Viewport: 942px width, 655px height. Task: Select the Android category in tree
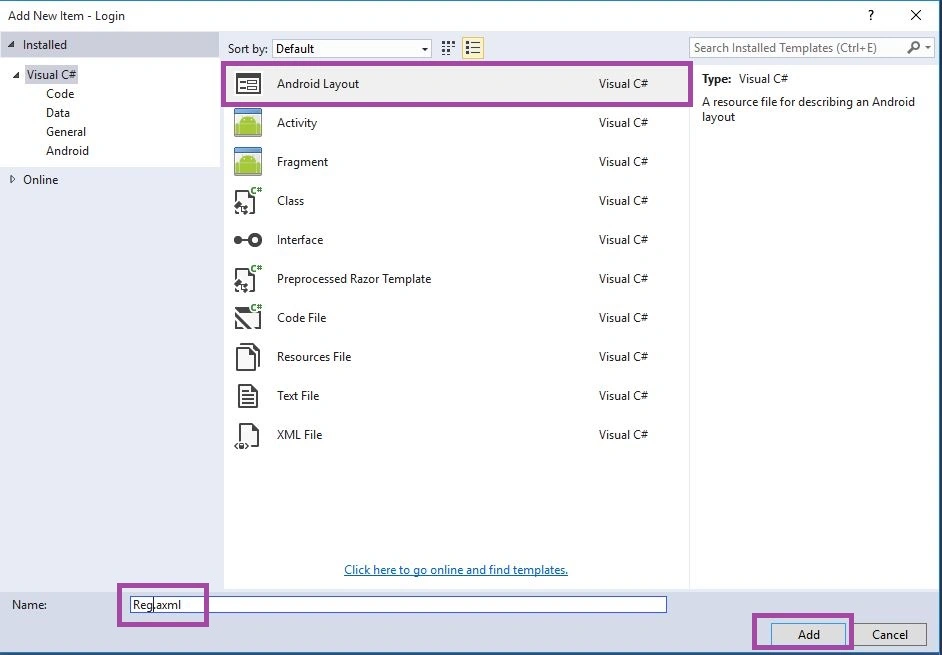pos(67,151)
